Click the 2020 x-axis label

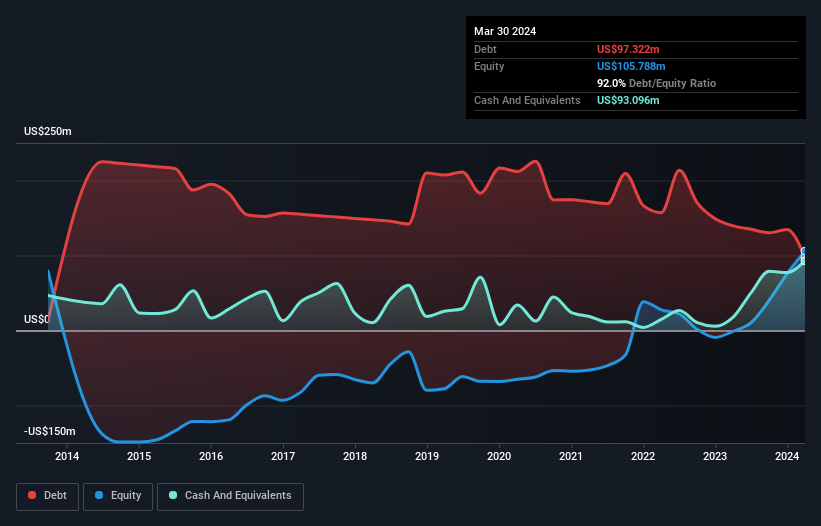click(499, 456)
